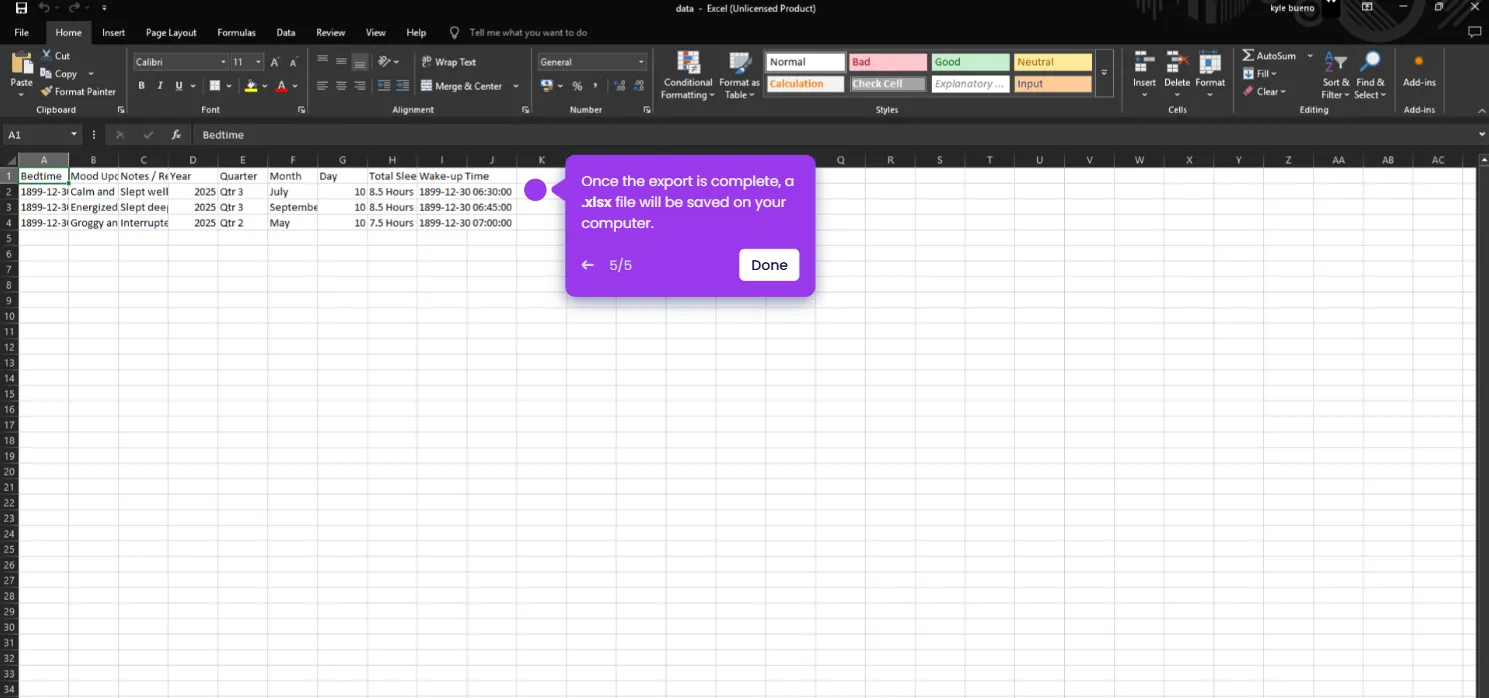This screenshot has width=1489, height=698.
Task: Apply cell borders
Action: [214, 86]
